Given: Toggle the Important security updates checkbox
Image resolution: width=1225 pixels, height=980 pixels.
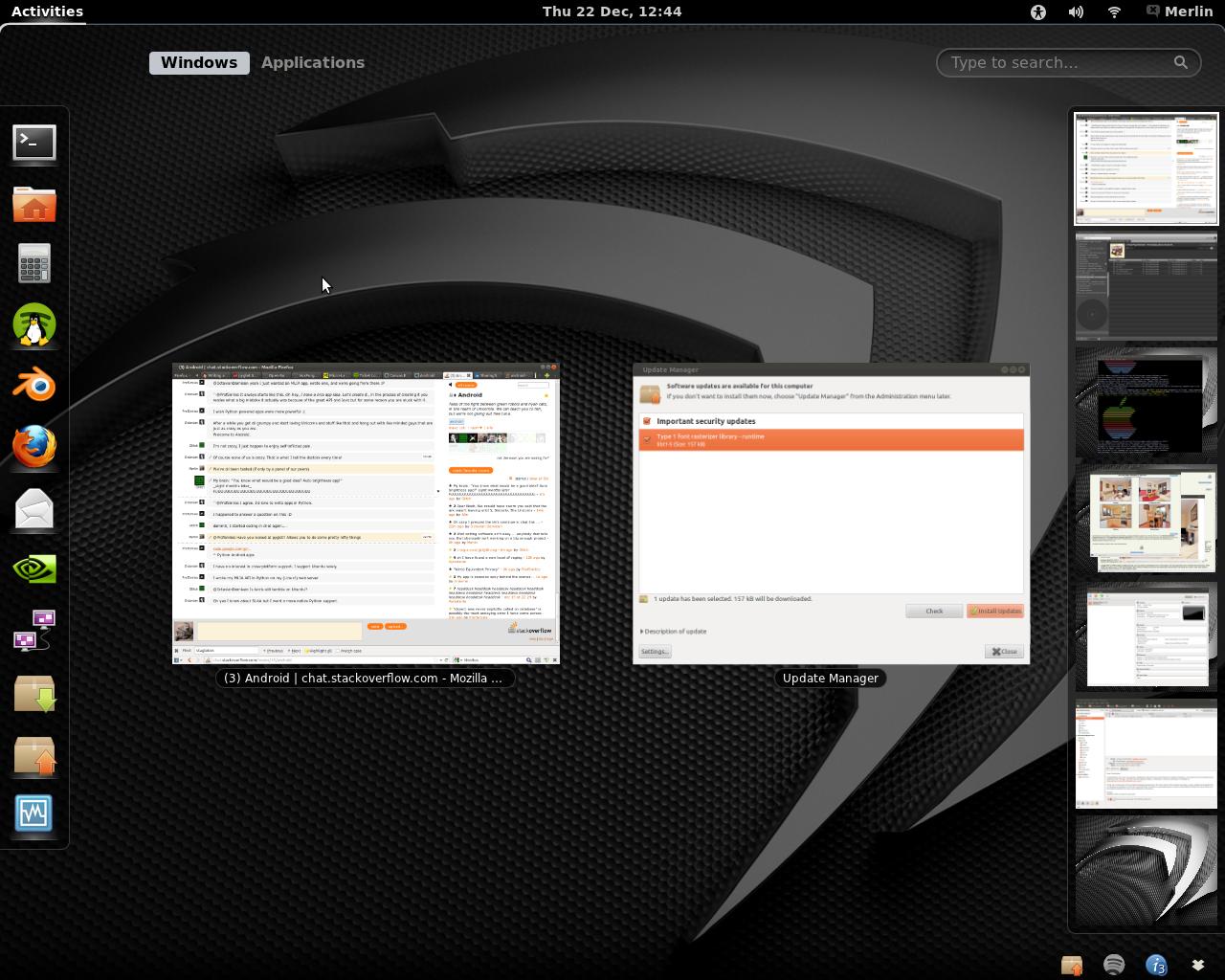Looking at the screenshot, I should [x=647, y=421].
